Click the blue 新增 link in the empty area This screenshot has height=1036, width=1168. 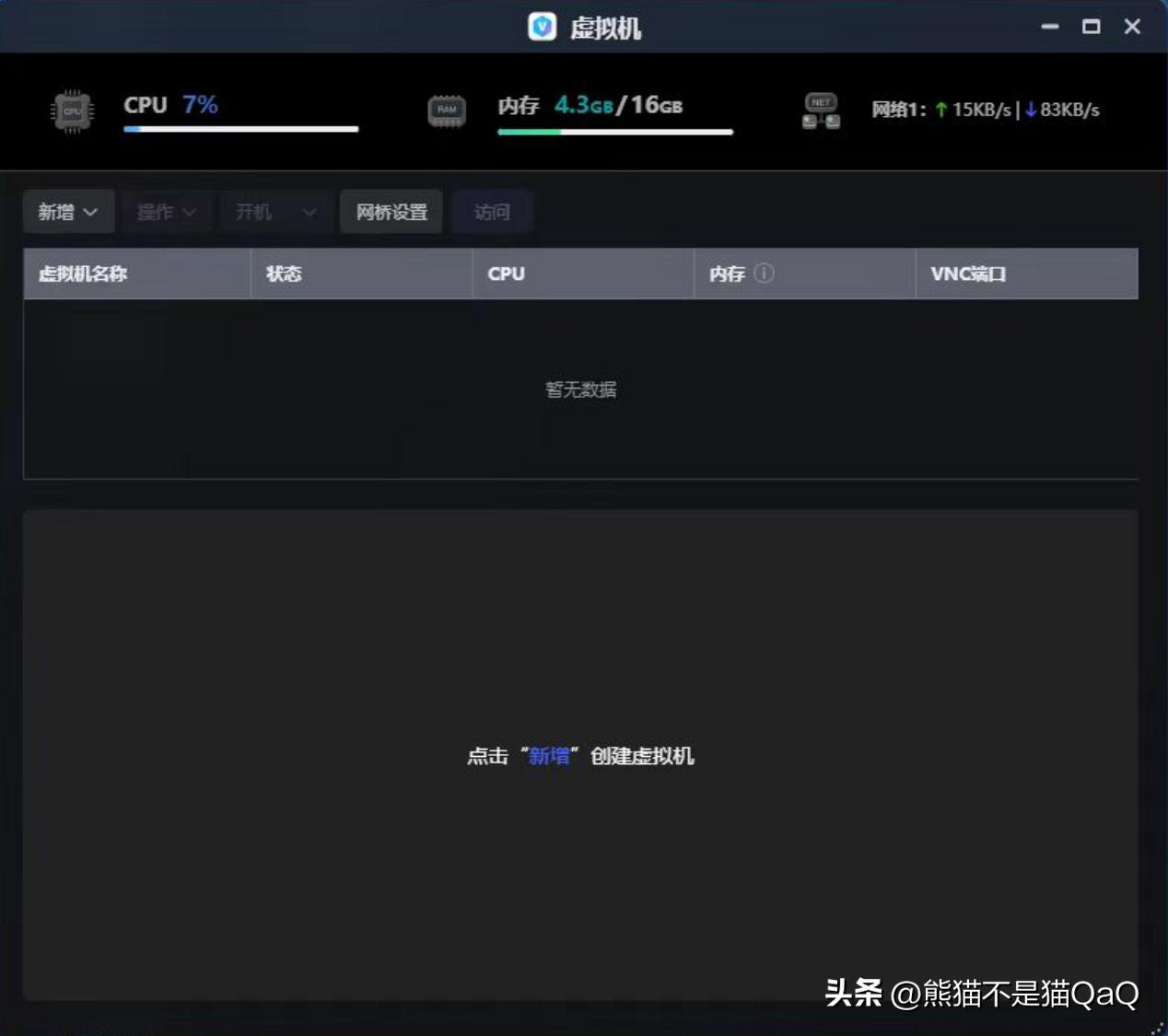tap(550, 756)
